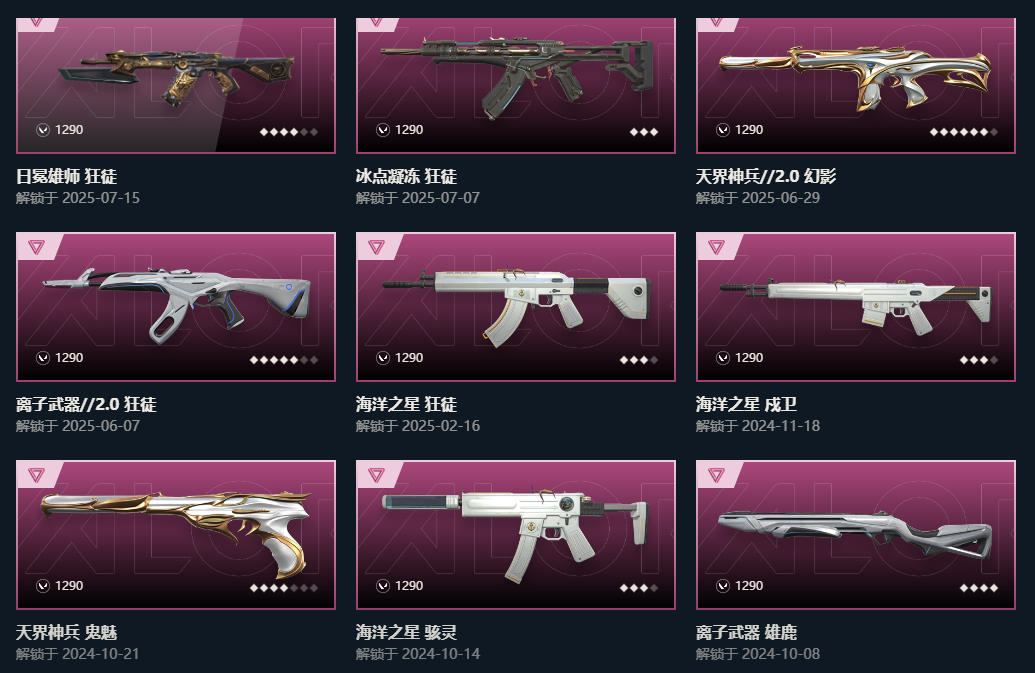1035x673 pixels.
Task: Click the upgrade level diamonds on 天界神兵//2.0 幻影 card
Action: click(963, 132)
